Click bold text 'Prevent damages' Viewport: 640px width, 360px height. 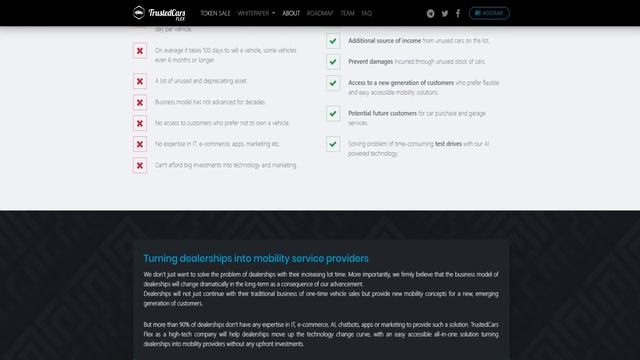click(x=370, y=62)
